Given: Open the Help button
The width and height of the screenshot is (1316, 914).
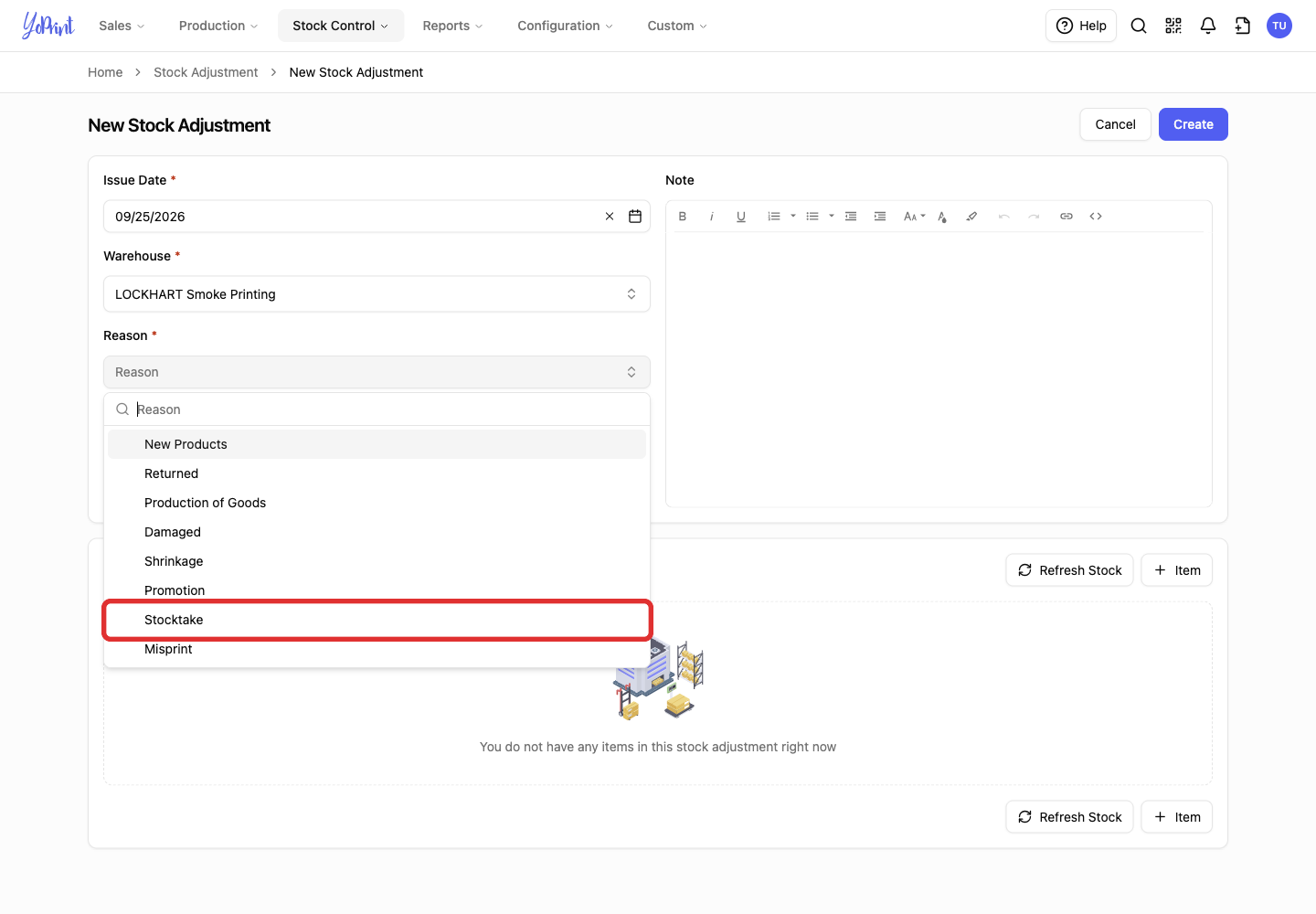Looking at the screenshot, I should pos(1081,26).
